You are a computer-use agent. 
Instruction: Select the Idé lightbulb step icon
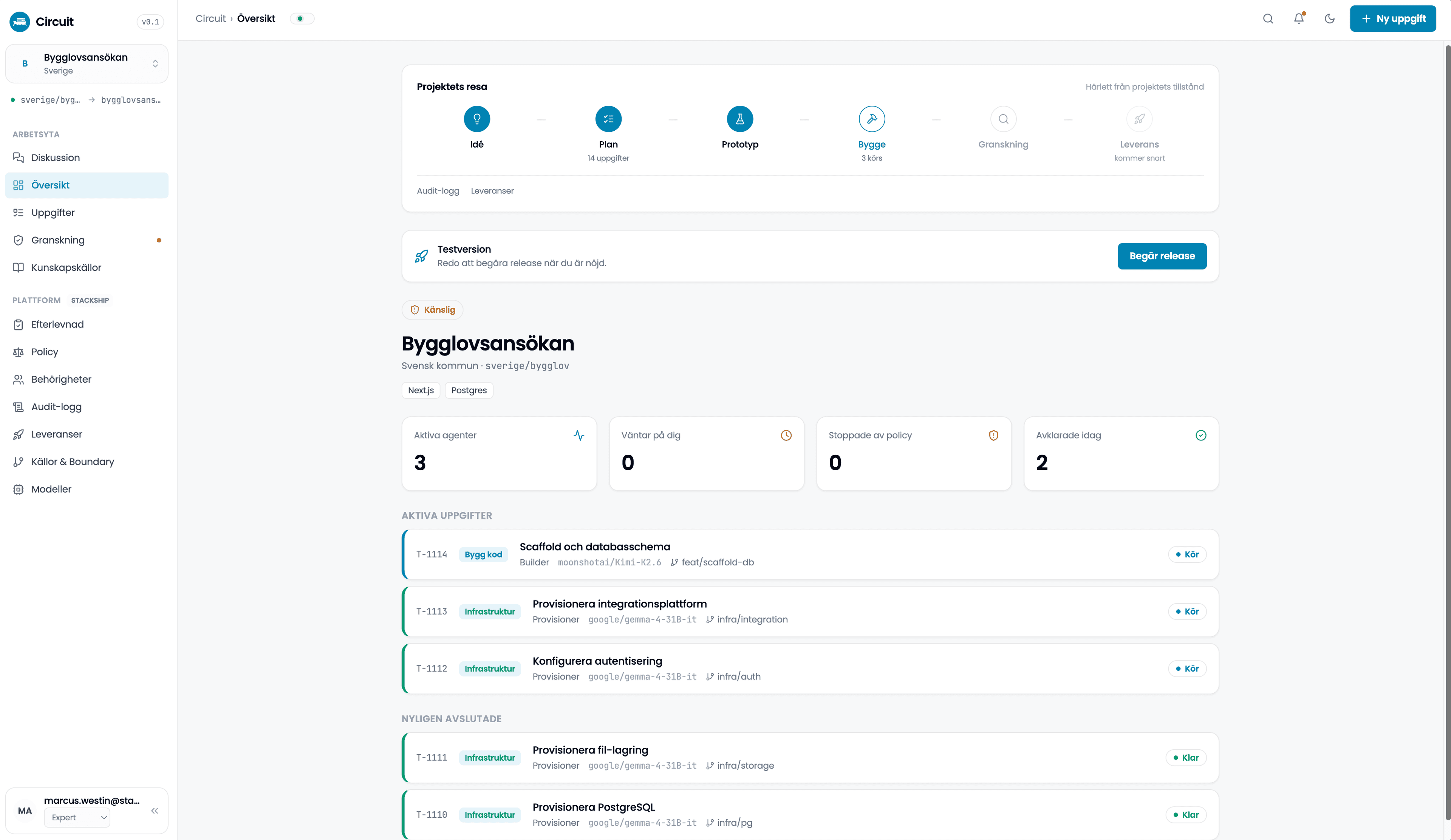[x=477, y=119]
